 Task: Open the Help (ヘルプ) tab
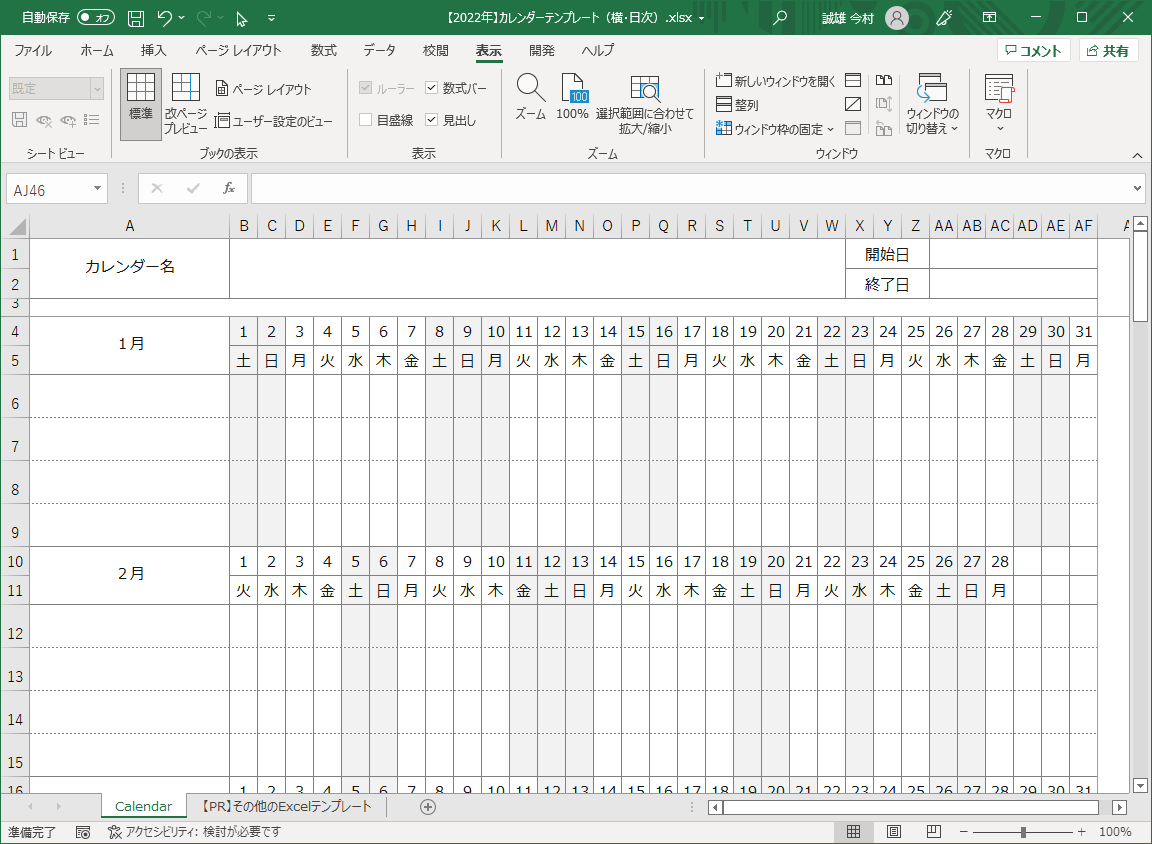(x=598, y=51)
